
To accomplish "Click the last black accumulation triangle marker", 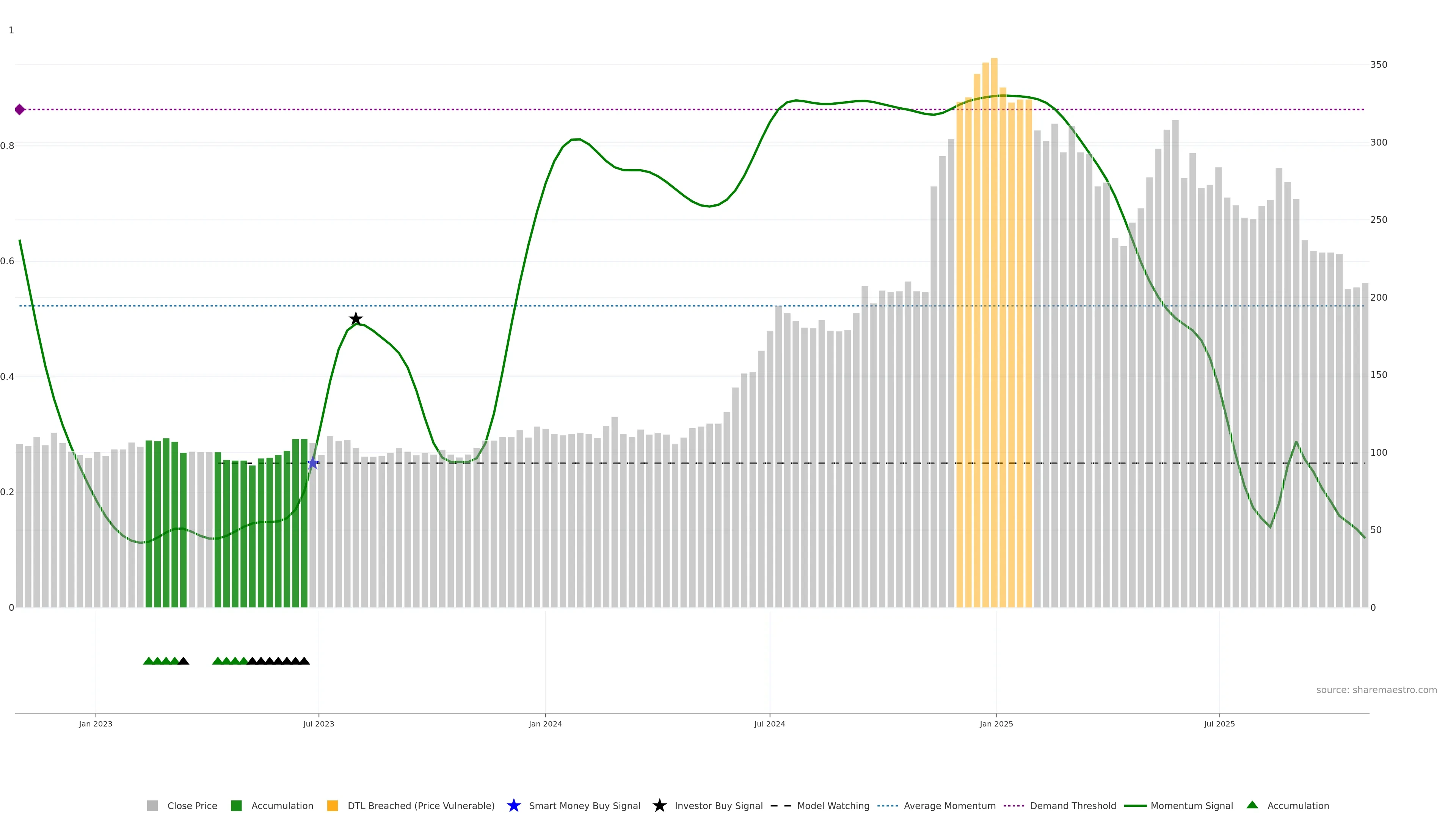I will point(304,661).
